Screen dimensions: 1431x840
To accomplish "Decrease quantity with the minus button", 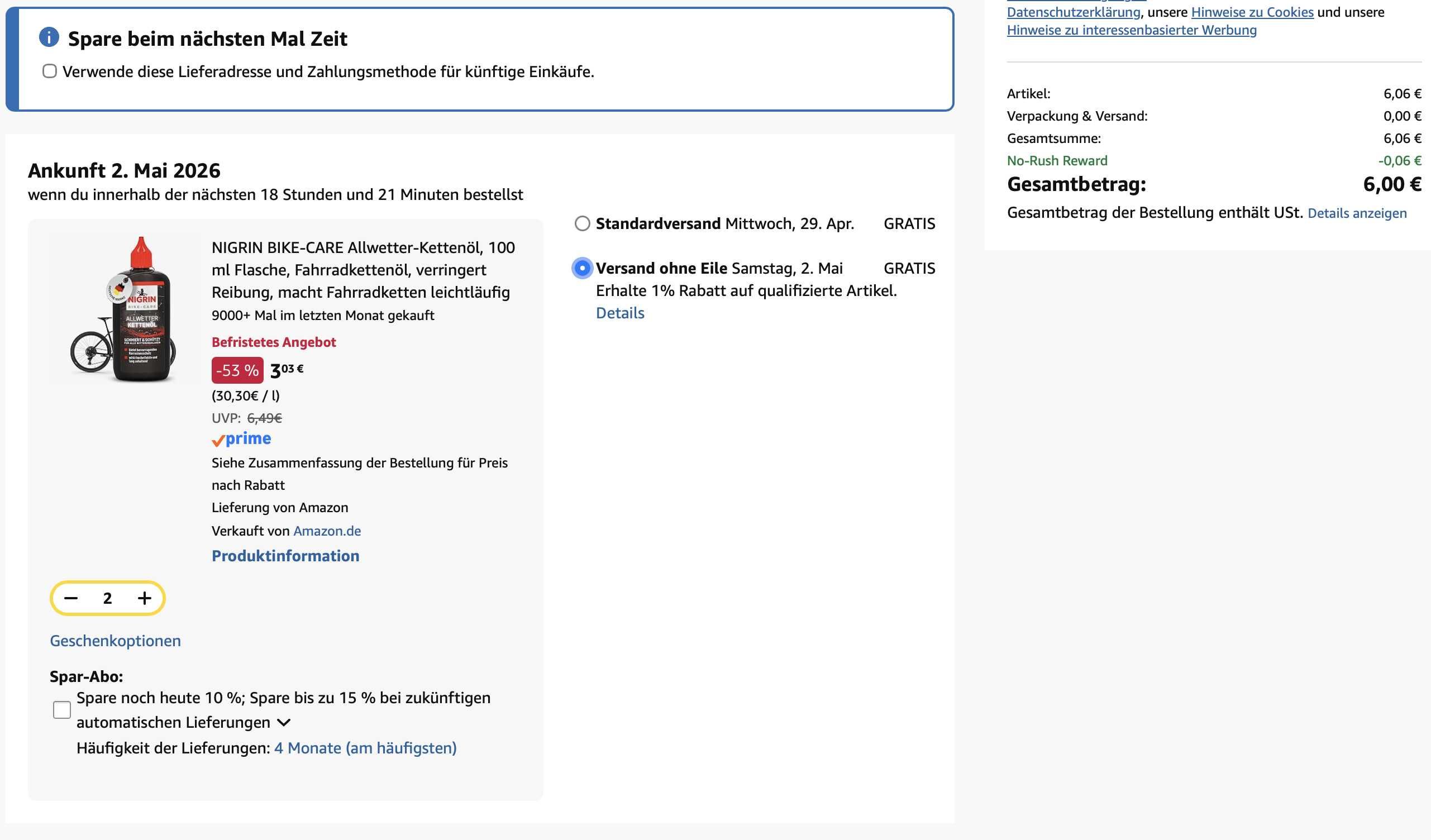I will (x=71, y=598).
